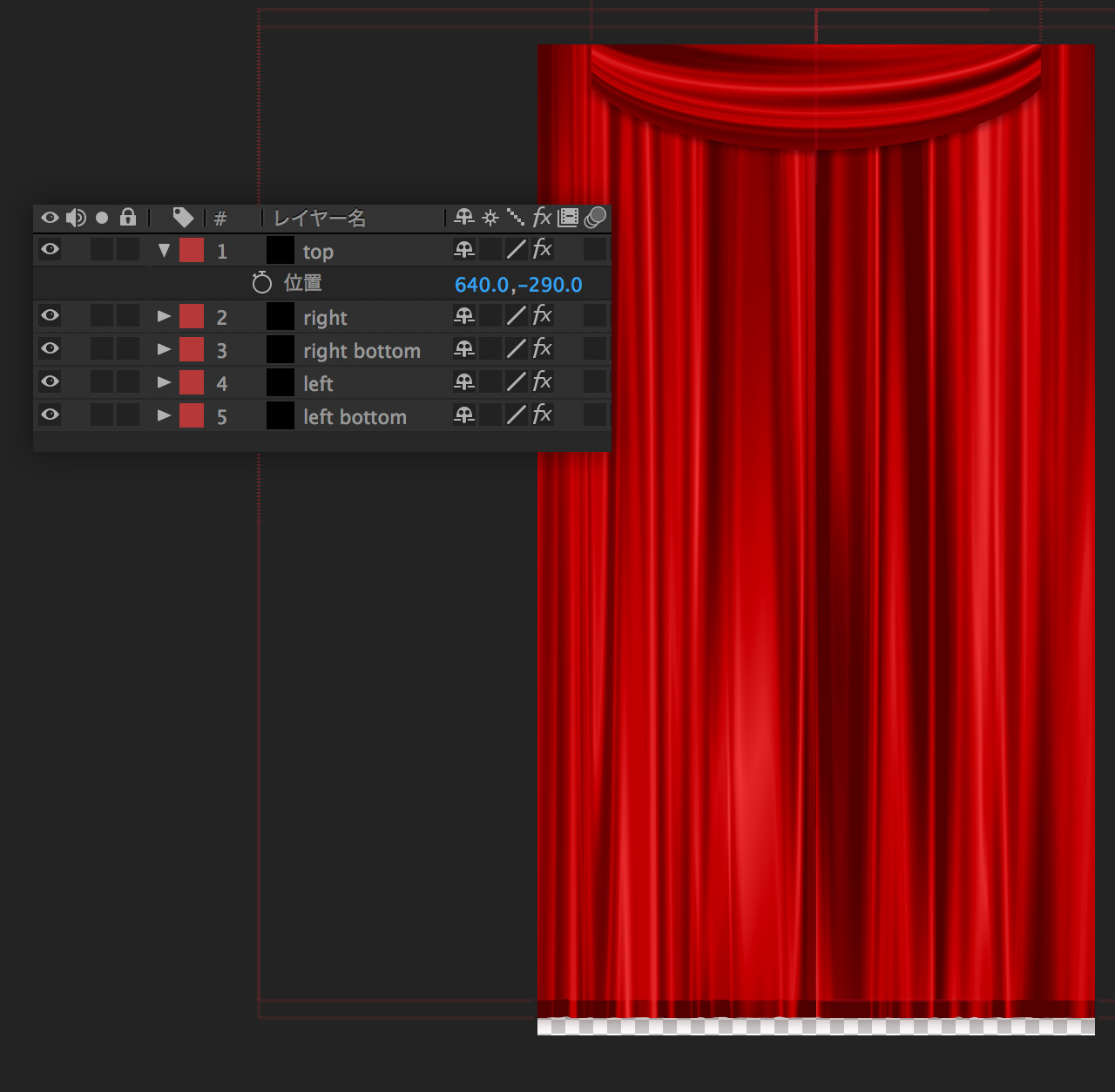Click the motion blur column header icon
The image size is (1115, 1092).
595,218
